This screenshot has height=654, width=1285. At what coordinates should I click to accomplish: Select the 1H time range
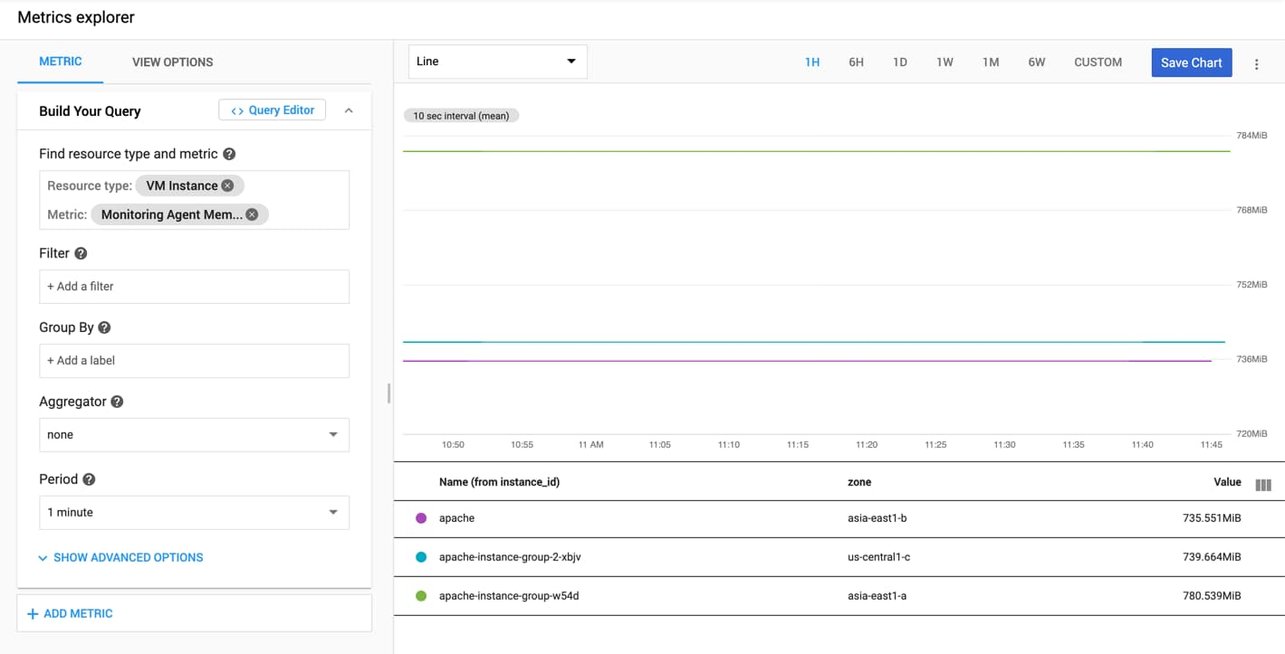pyautogui.click(x=812, y=62)
